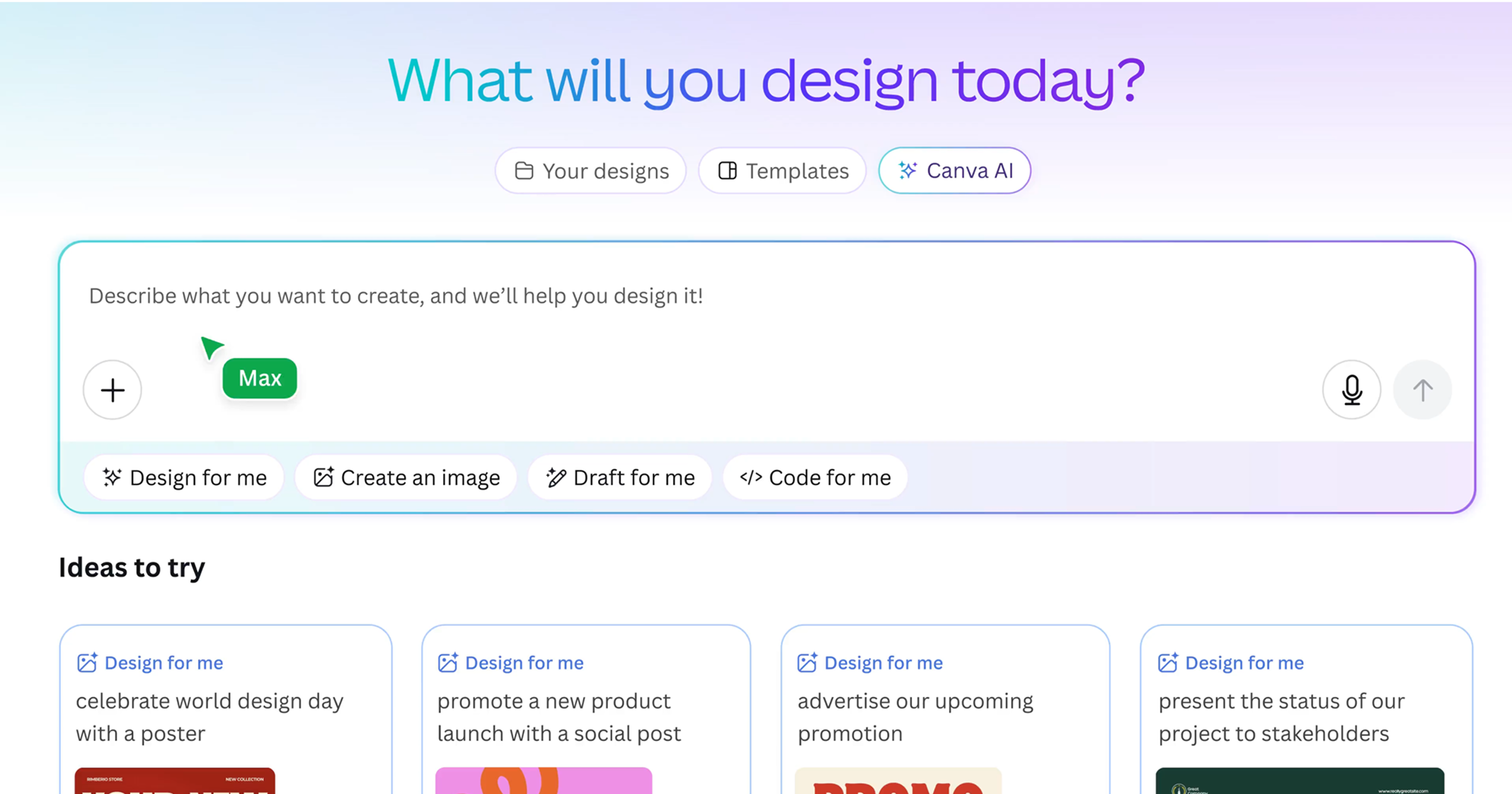
Task: Click the Code for me brackets icon
Action: click(x=752, y=477)
